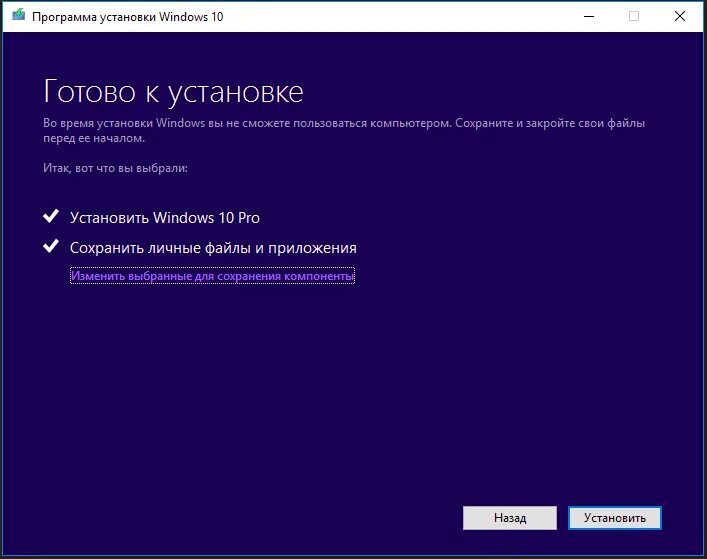Click the Установить button
Image resolution: width=707 pixels, height=559 pixels.
click(615, 518)
